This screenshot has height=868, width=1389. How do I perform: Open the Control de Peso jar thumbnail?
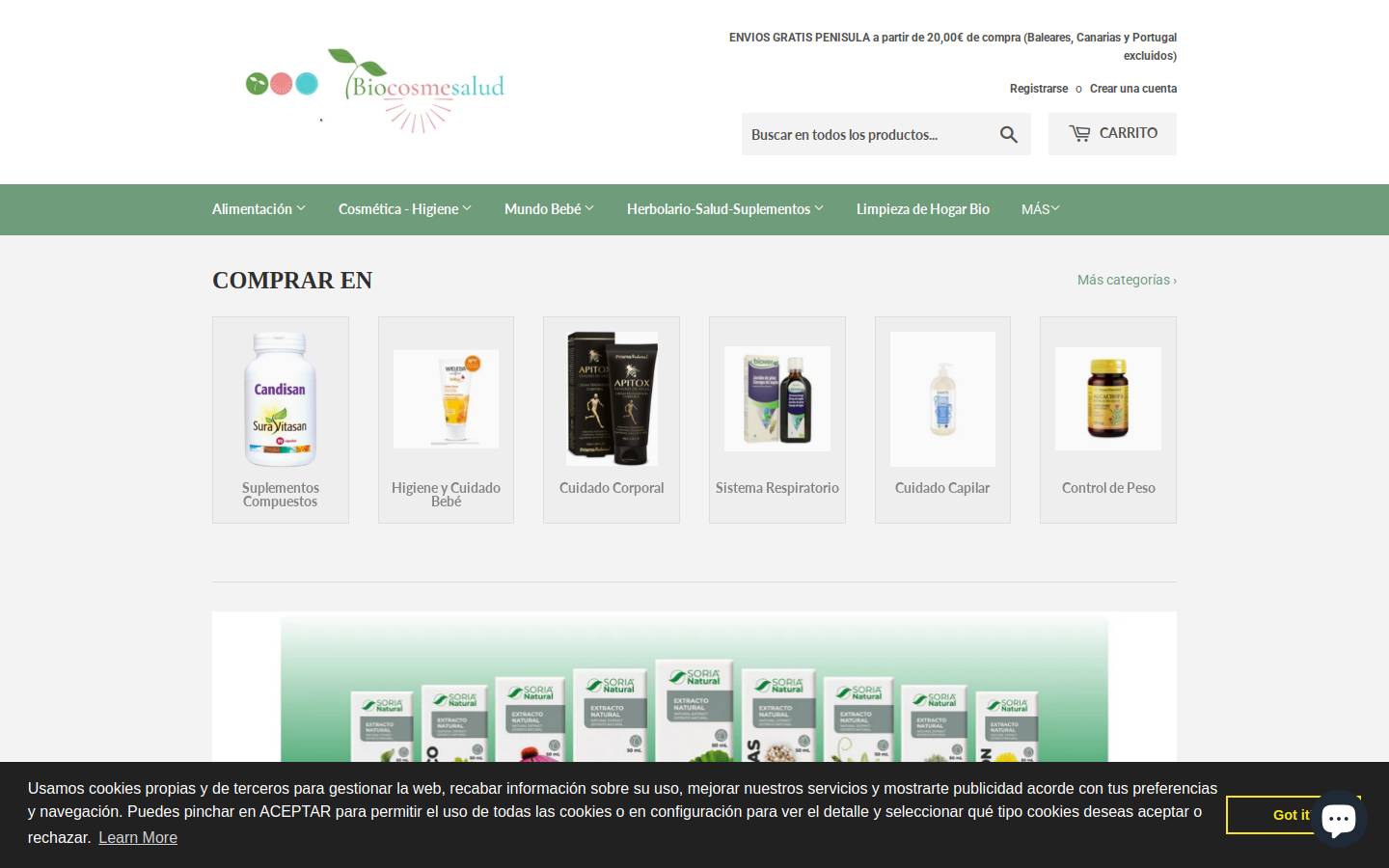tap(1108, 399)
